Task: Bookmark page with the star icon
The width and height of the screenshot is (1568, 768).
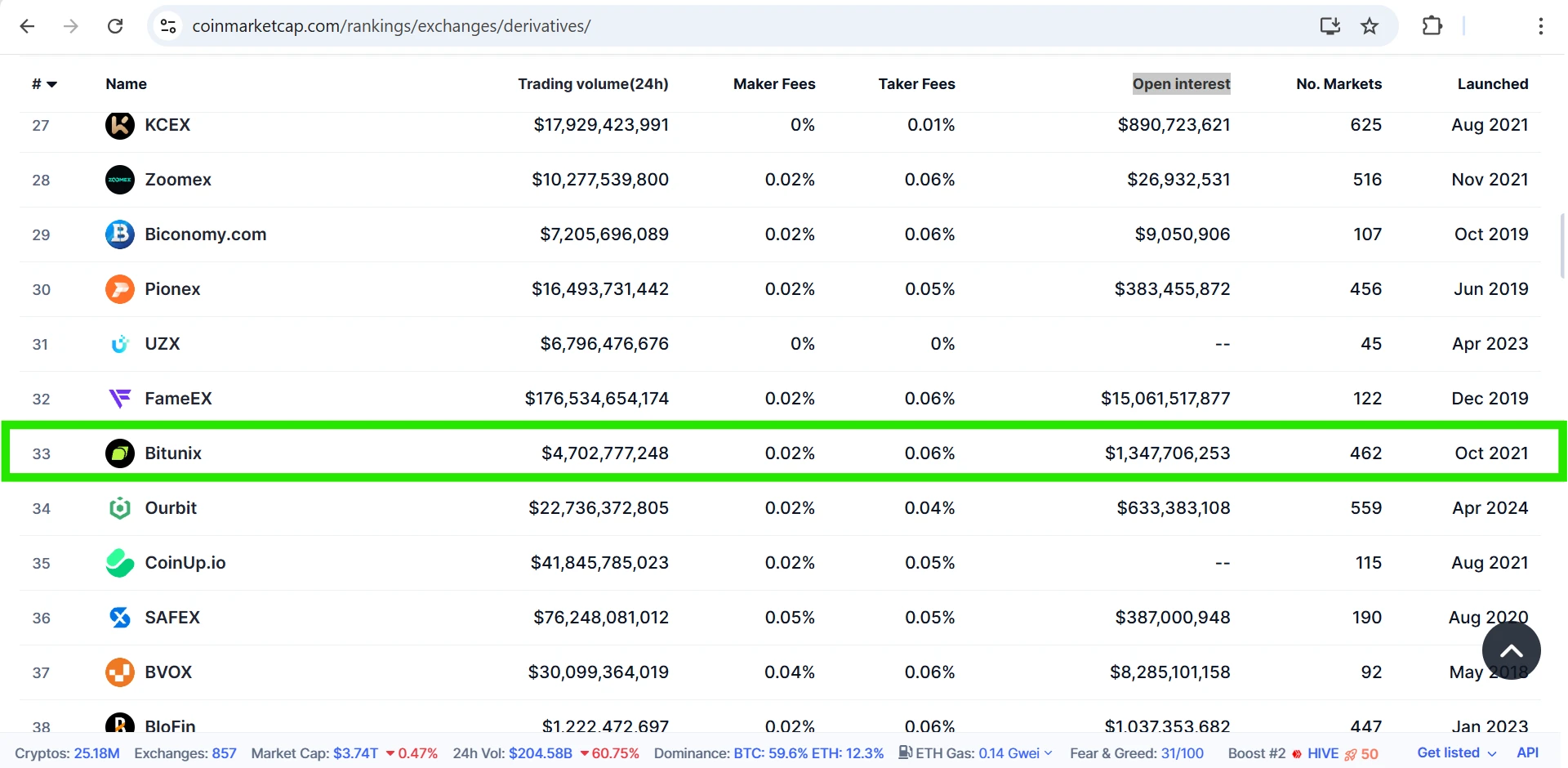Action: coord(1370,26)
